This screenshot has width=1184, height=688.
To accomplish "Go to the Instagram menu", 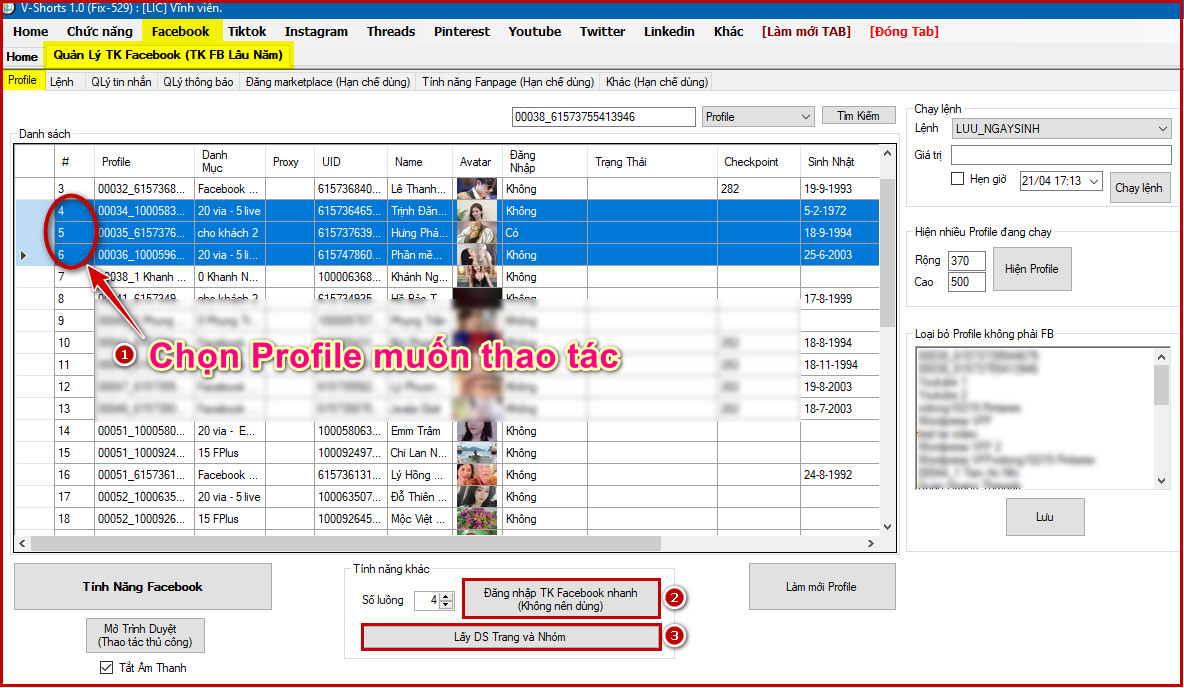I will click(x=316, y=32).
